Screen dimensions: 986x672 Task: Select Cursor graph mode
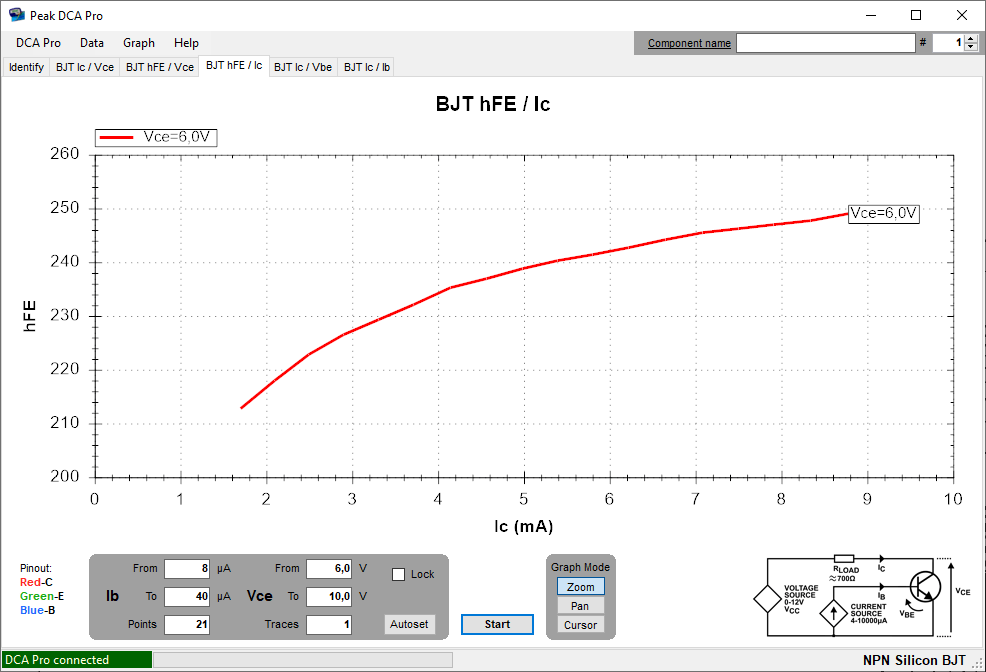coord(580,625)
